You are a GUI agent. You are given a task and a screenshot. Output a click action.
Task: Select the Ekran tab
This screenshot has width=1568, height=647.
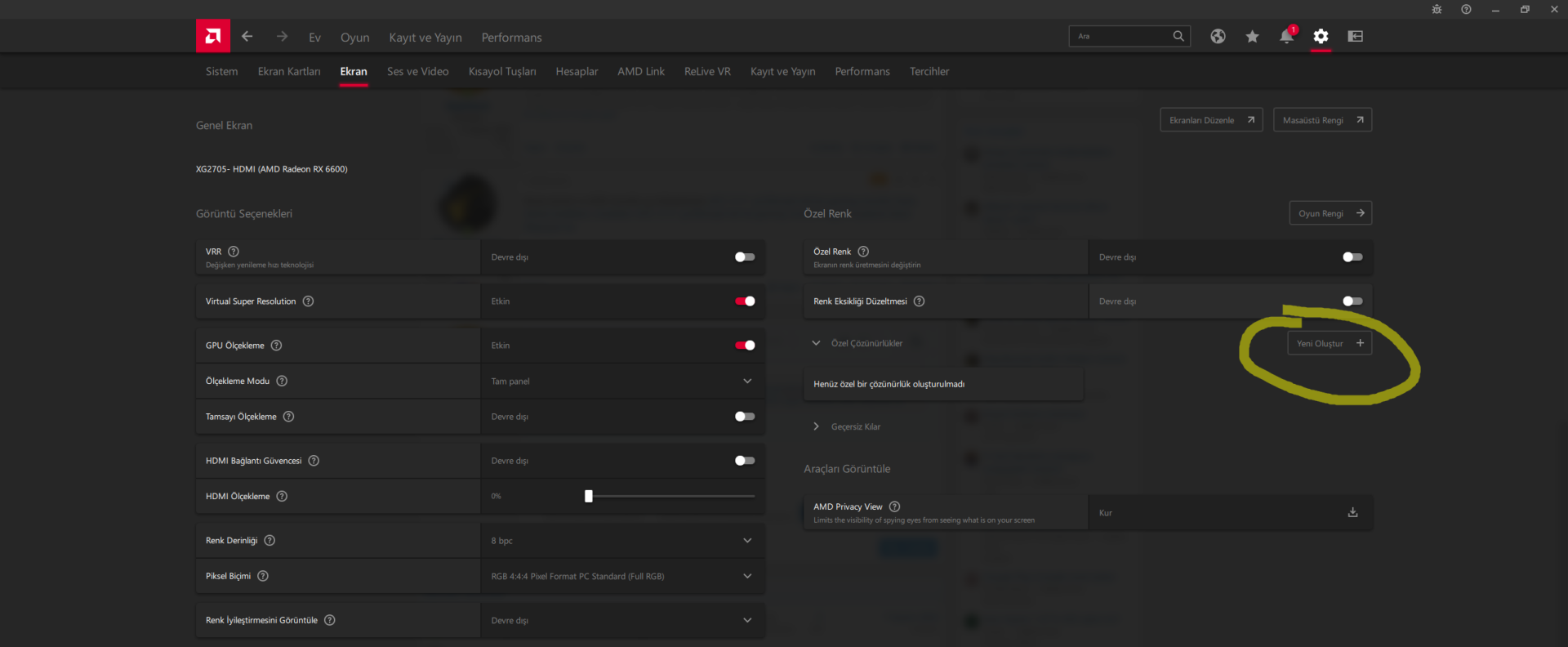354,72
